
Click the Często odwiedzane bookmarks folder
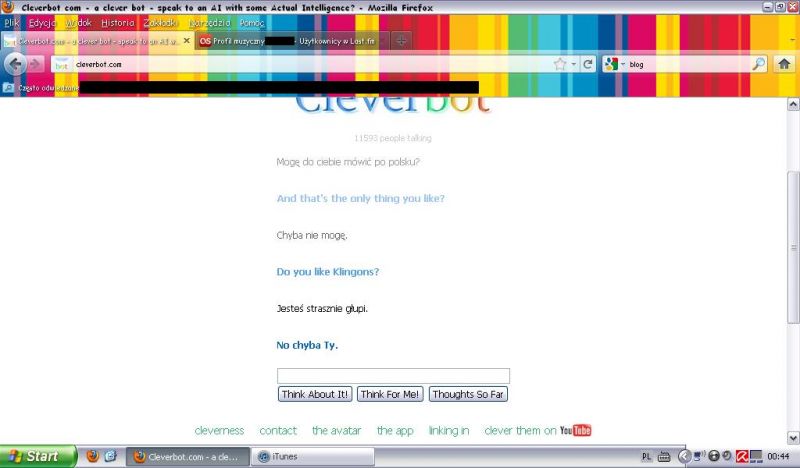coord(41,88)
